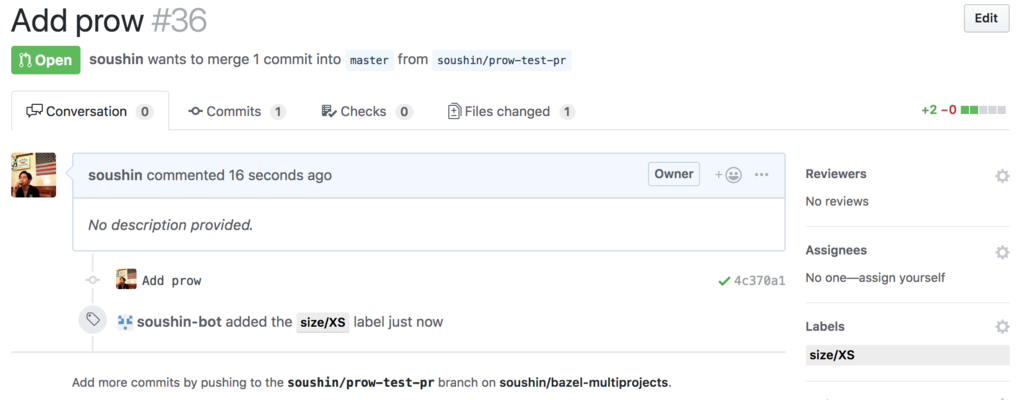
Task: Select the Conversation tab
Action: 89,111
